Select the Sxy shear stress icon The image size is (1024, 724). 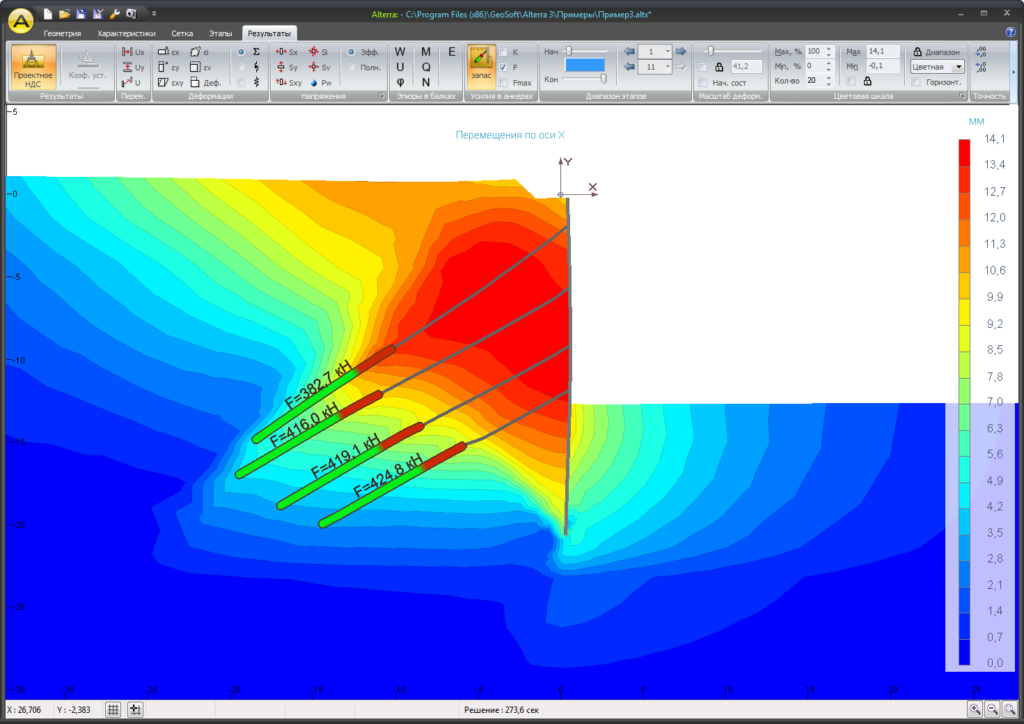tap(288, 83)
